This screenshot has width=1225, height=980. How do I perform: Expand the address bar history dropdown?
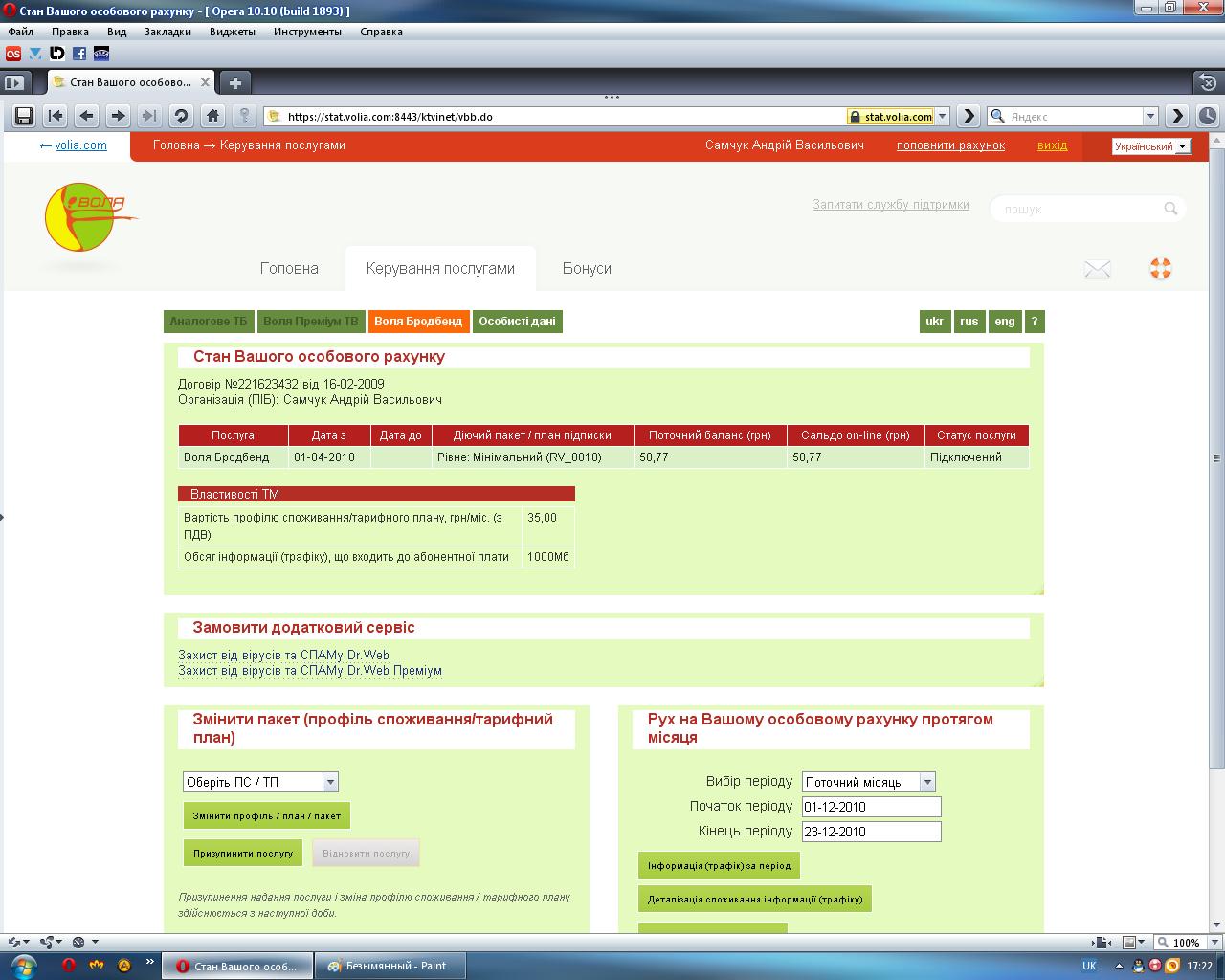[943, 117]
